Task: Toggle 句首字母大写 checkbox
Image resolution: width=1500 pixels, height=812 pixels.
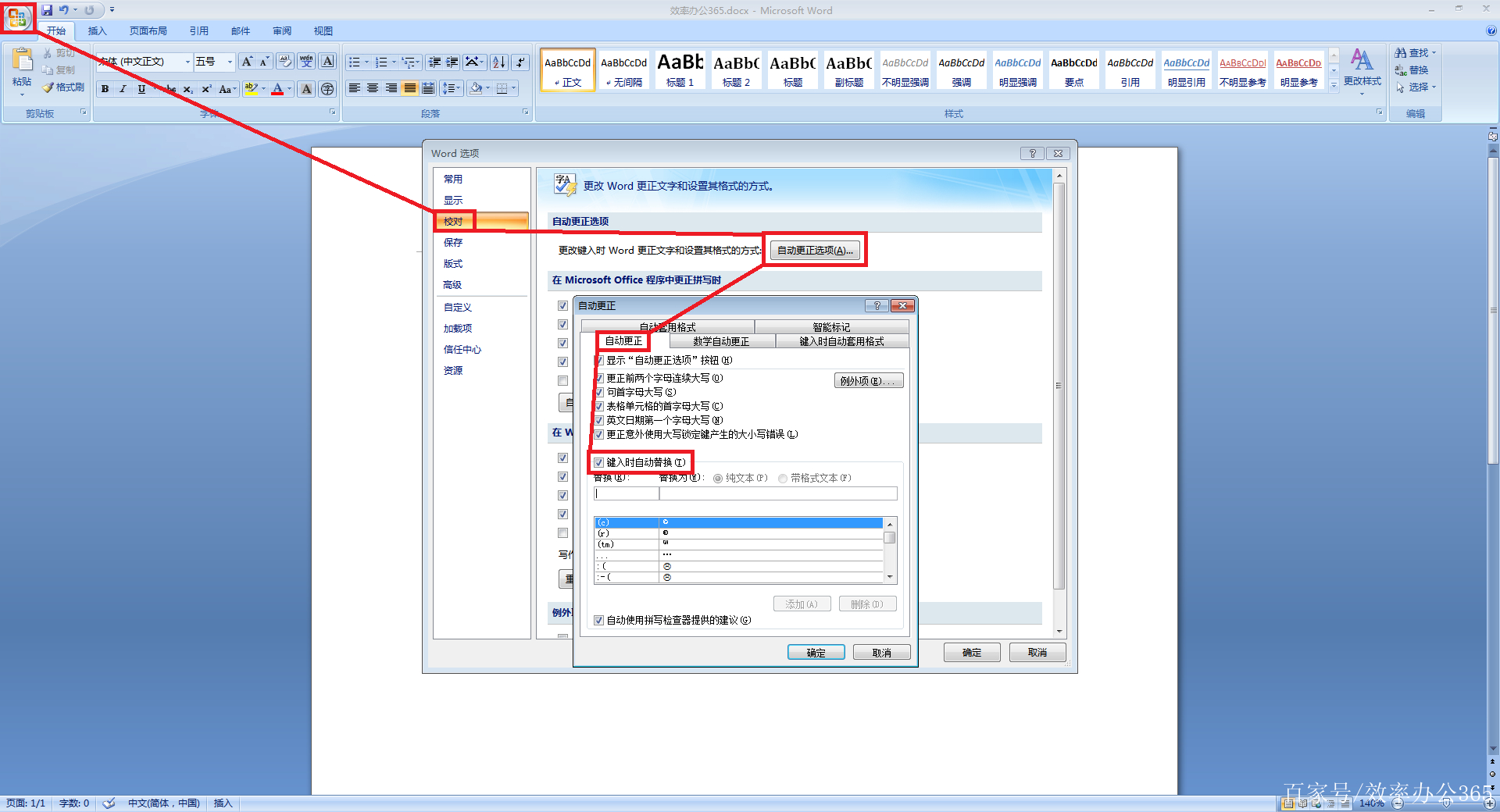Action: pos(599,392)
